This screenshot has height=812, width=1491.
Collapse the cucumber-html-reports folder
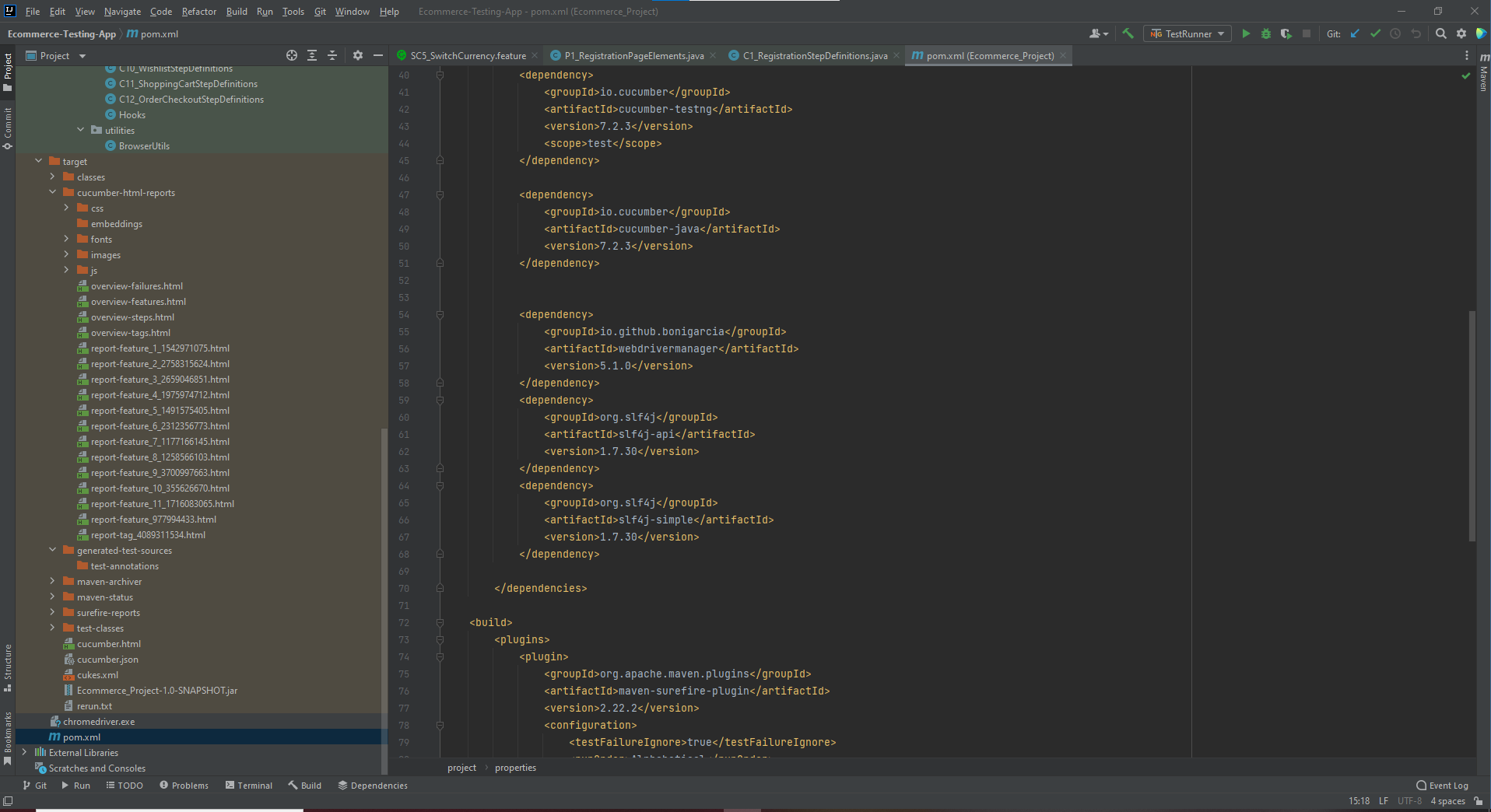point(52,192)
